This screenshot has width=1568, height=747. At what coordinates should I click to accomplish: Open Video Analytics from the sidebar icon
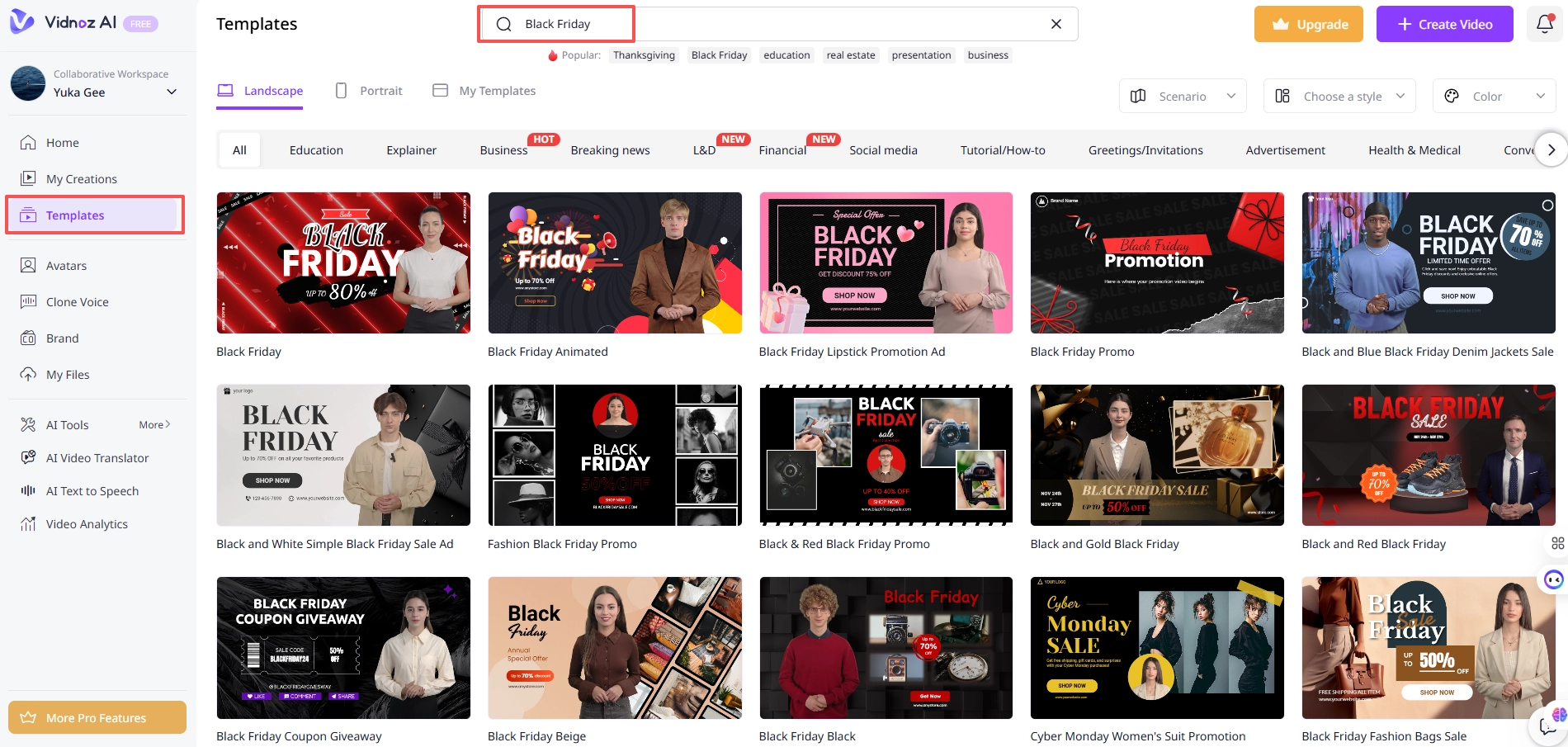pyautogui.click(x=29, y=523)
